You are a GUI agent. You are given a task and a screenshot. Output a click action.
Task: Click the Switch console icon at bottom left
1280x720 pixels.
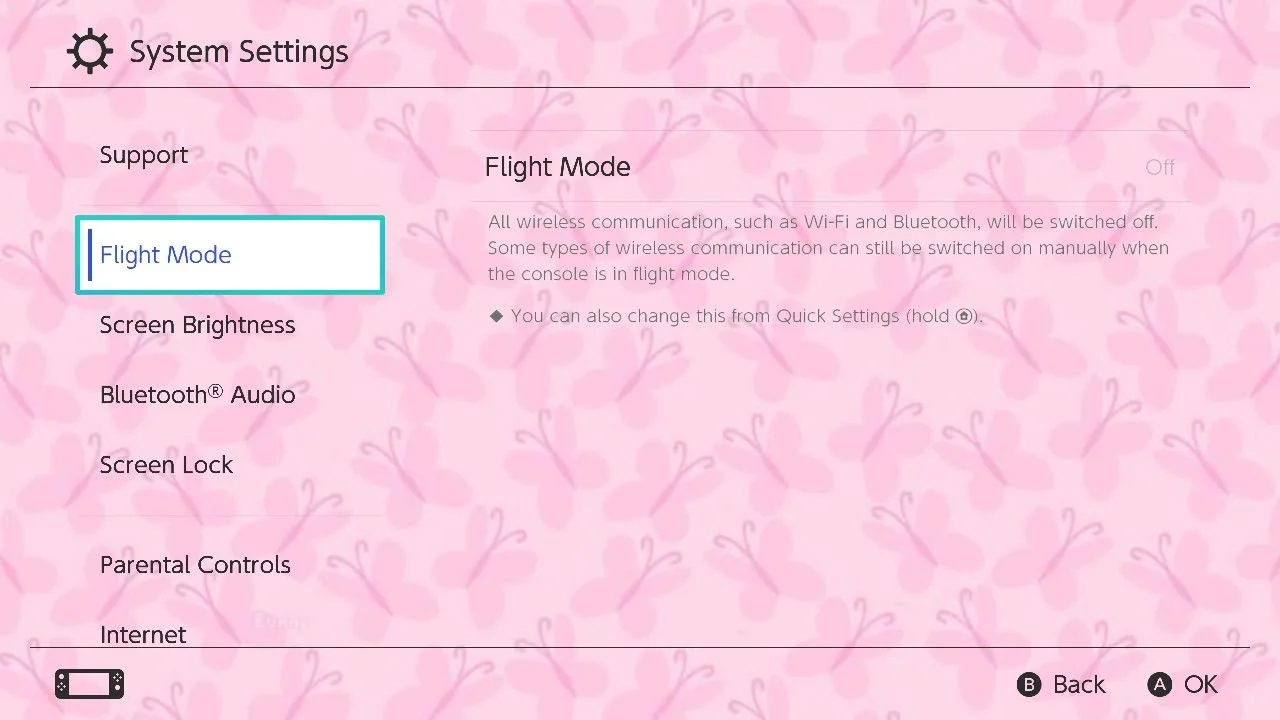click(x=89, y=684)
